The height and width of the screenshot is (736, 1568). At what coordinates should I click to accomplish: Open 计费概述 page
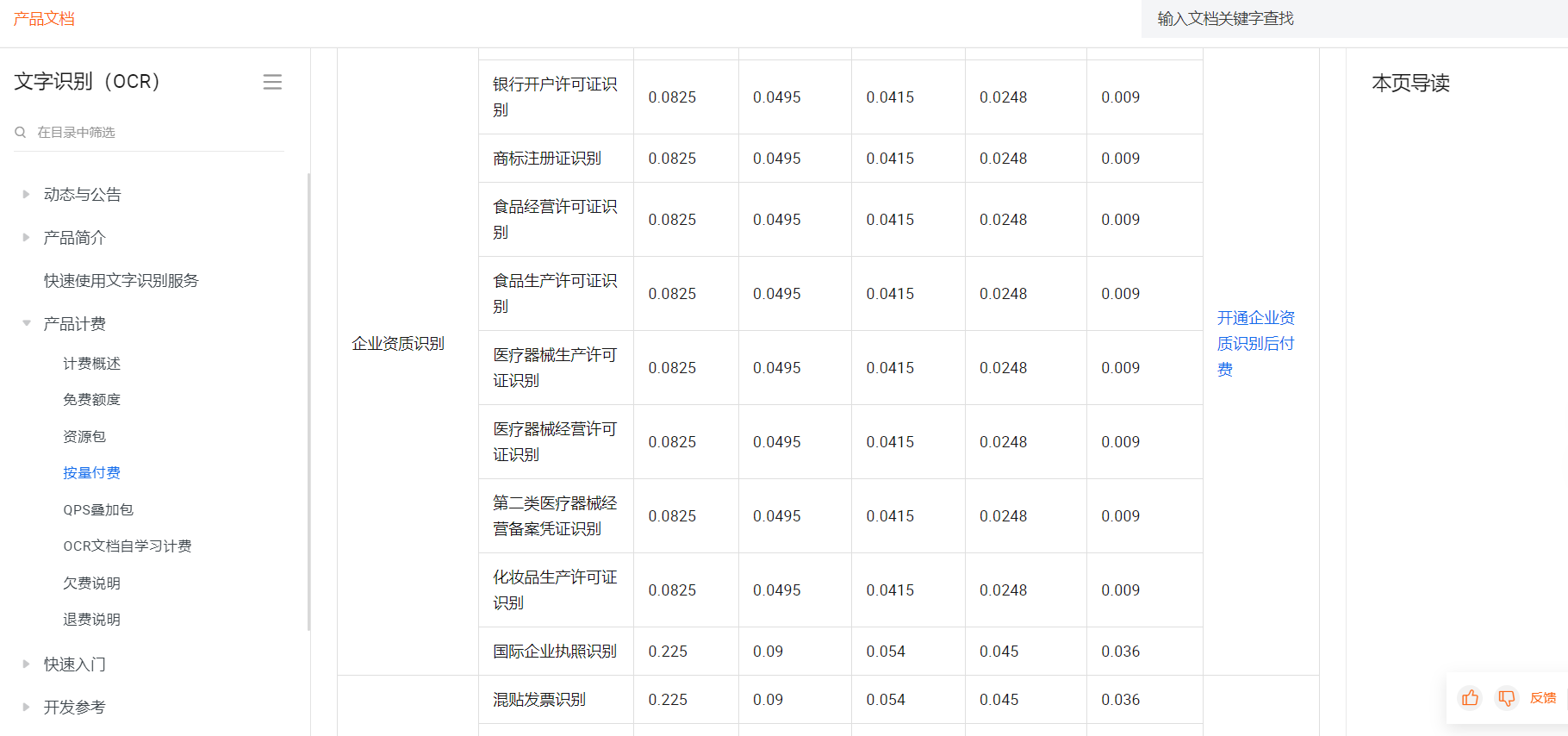pos(91,364)
